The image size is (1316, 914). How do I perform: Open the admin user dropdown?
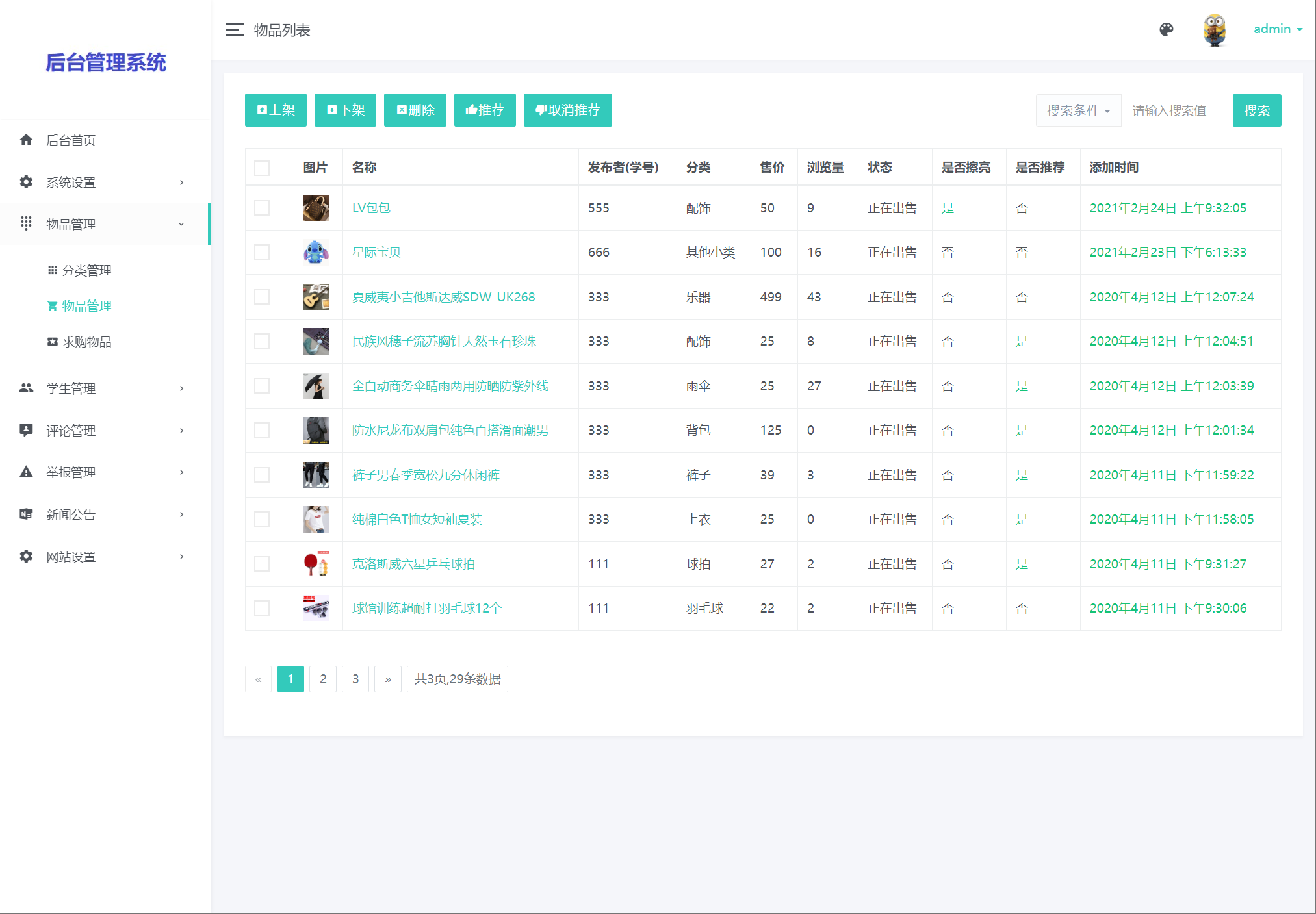tap(1277, 29)
